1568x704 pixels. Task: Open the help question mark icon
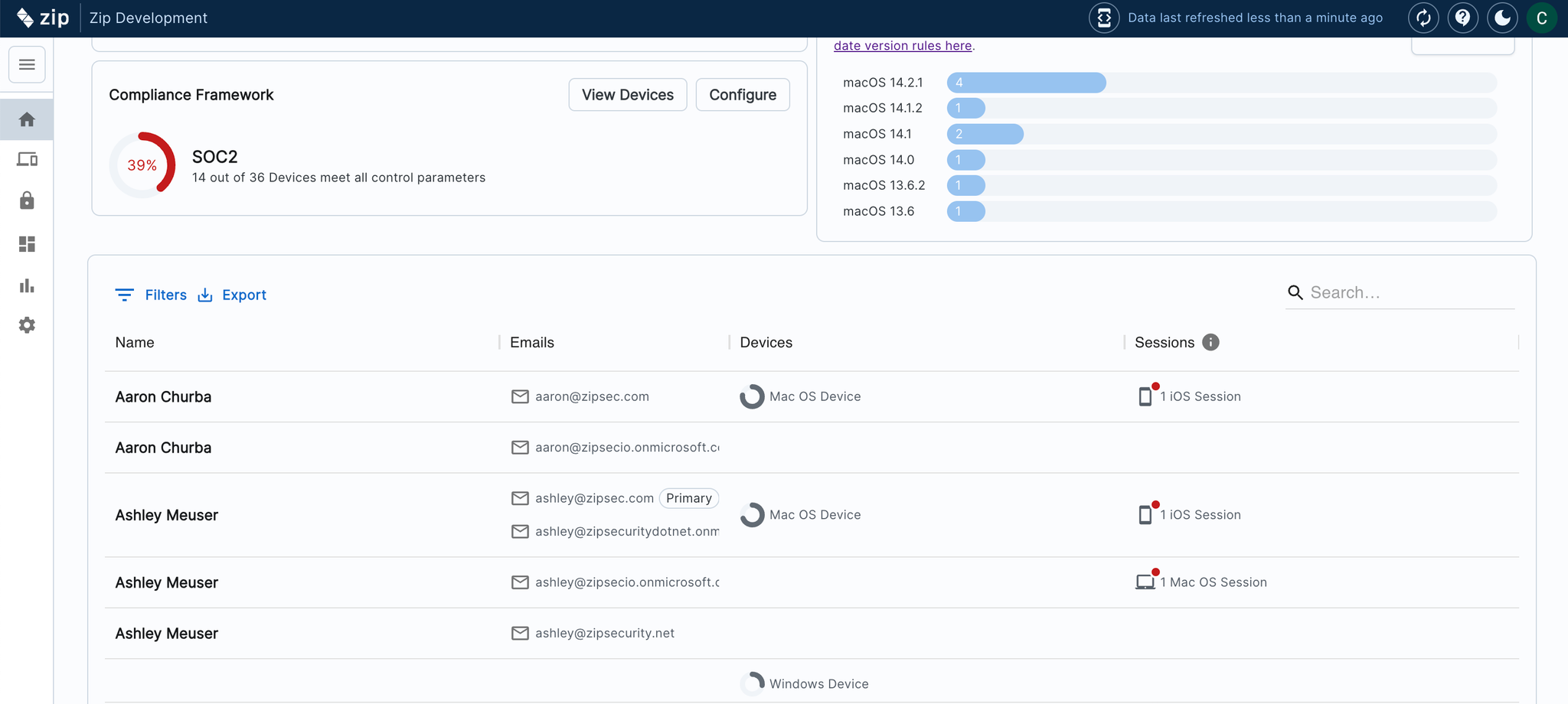click(1462, 18)
